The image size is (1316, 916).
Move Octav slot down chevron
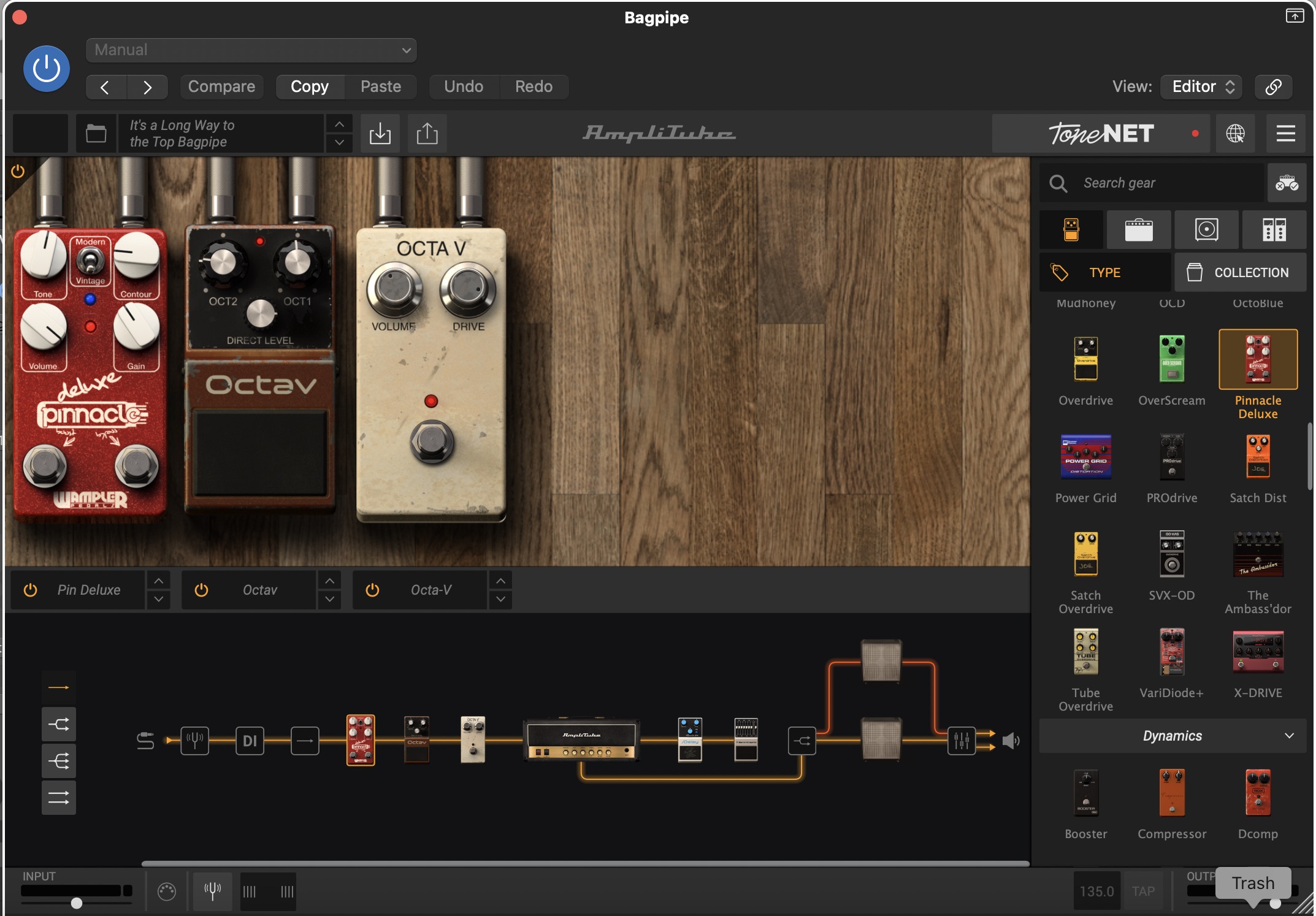pyautogui.click(x=329, y=599)
